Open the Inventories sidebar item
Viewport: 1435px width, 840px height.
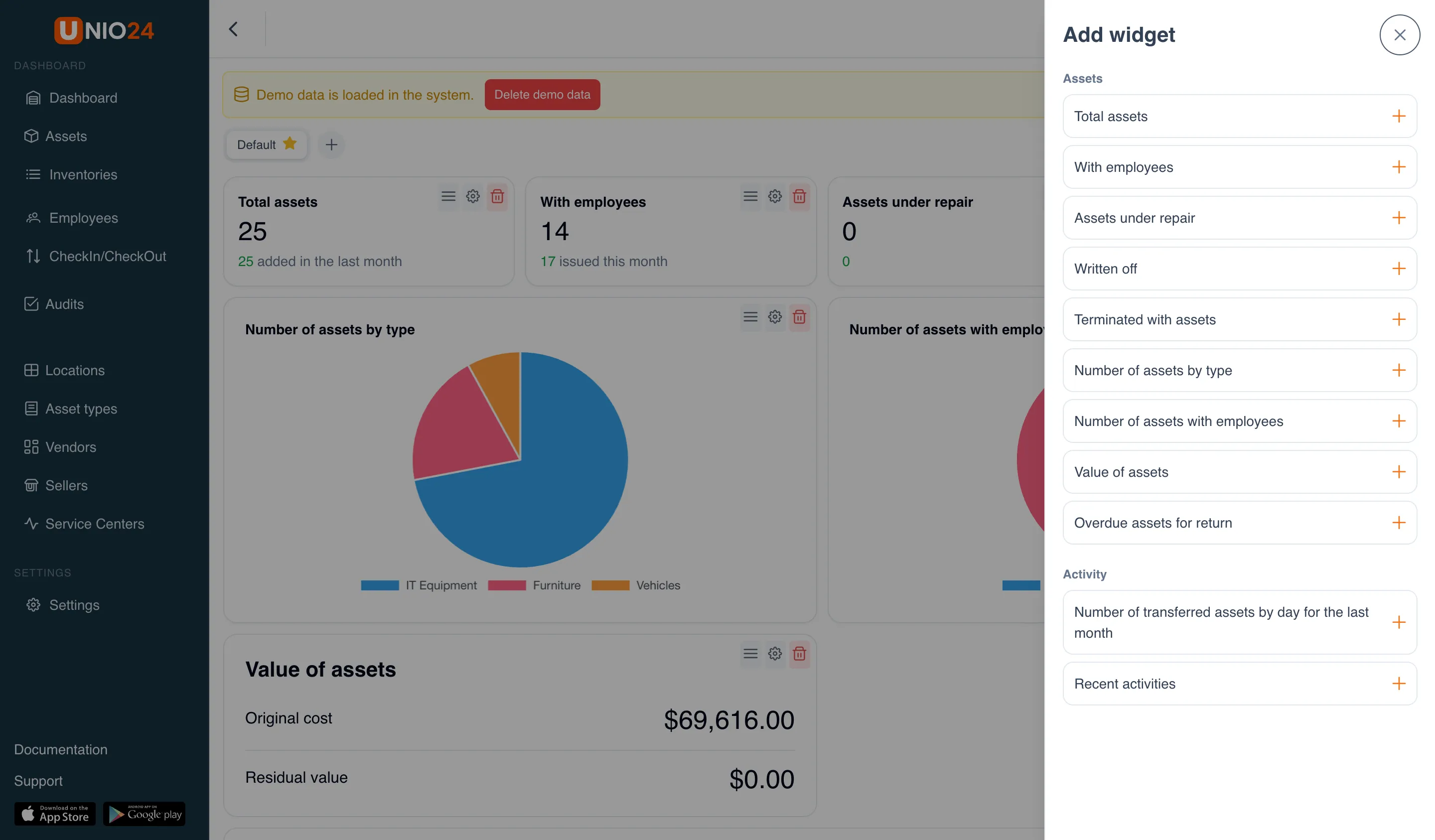pos(72,174)
